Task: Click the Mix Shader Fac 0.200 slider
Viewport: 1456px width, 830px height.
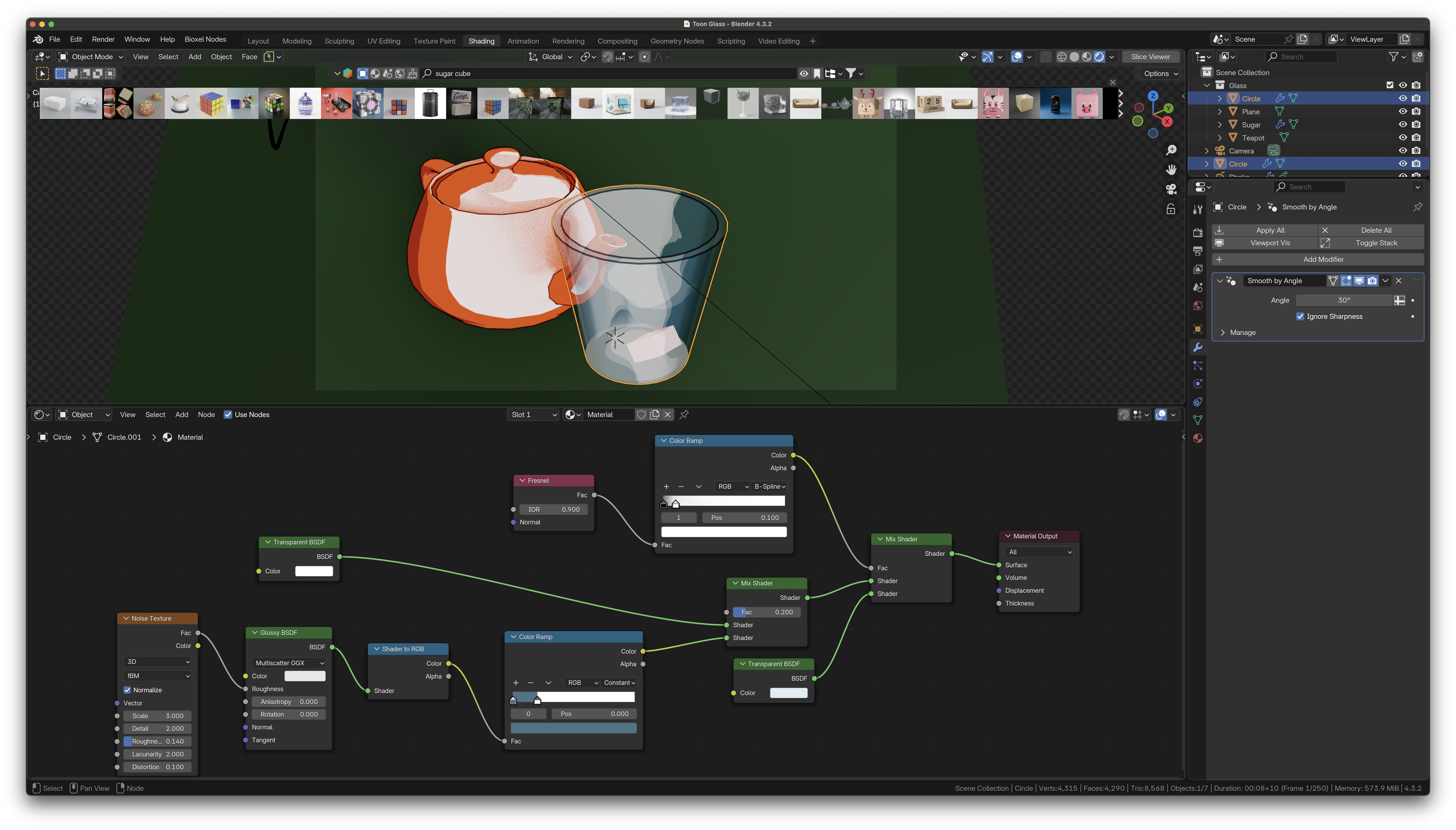Action: coord(766,612)
